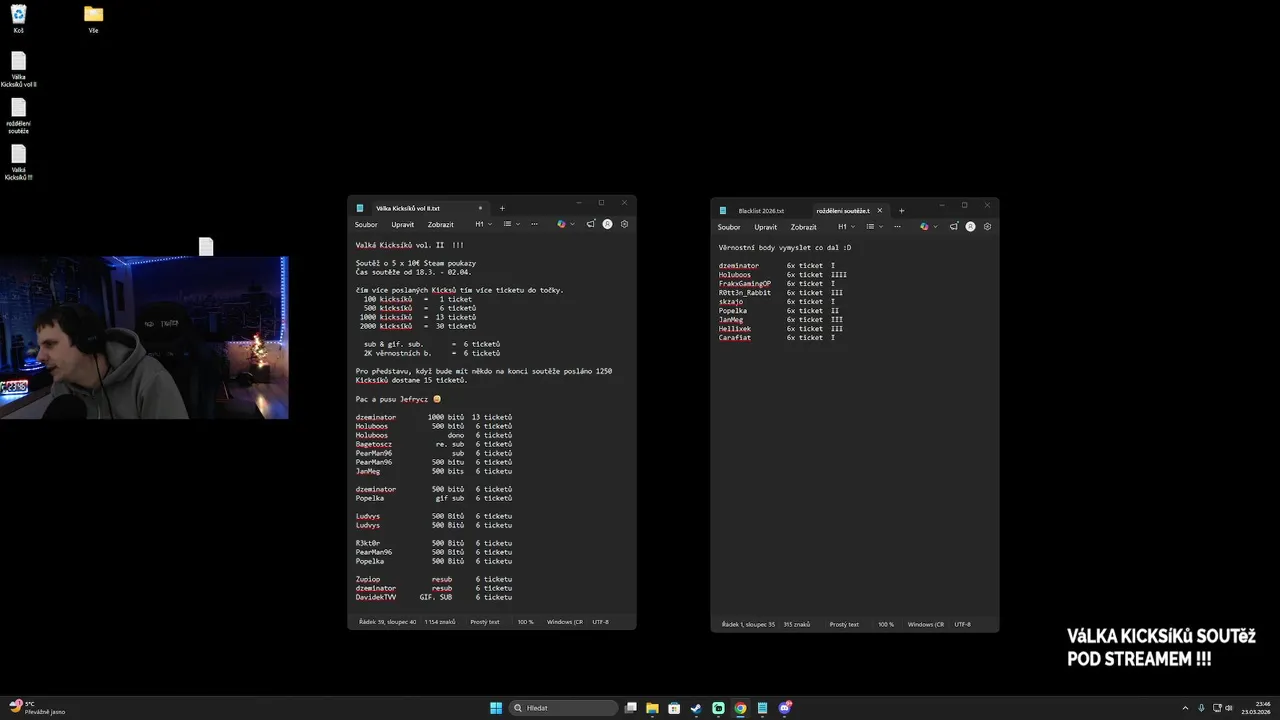The height and width of the screenshot is (720, 1280).
Task: Open account avatar in rozdělení soutěže Notepad window
Action: pos(970,226)
